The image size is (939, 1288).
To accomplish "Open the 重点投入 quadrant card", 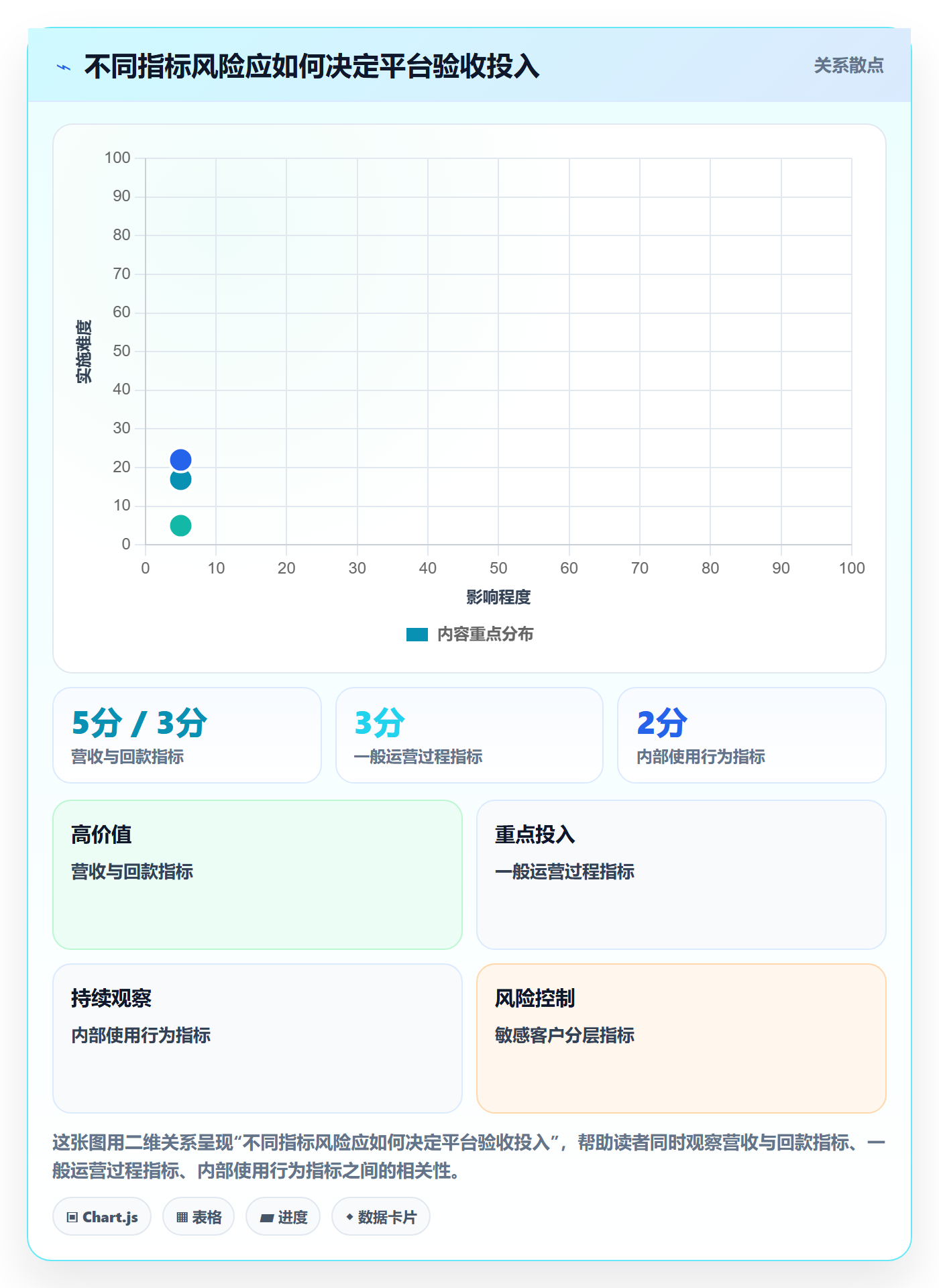I will click(x=681, y=875).
